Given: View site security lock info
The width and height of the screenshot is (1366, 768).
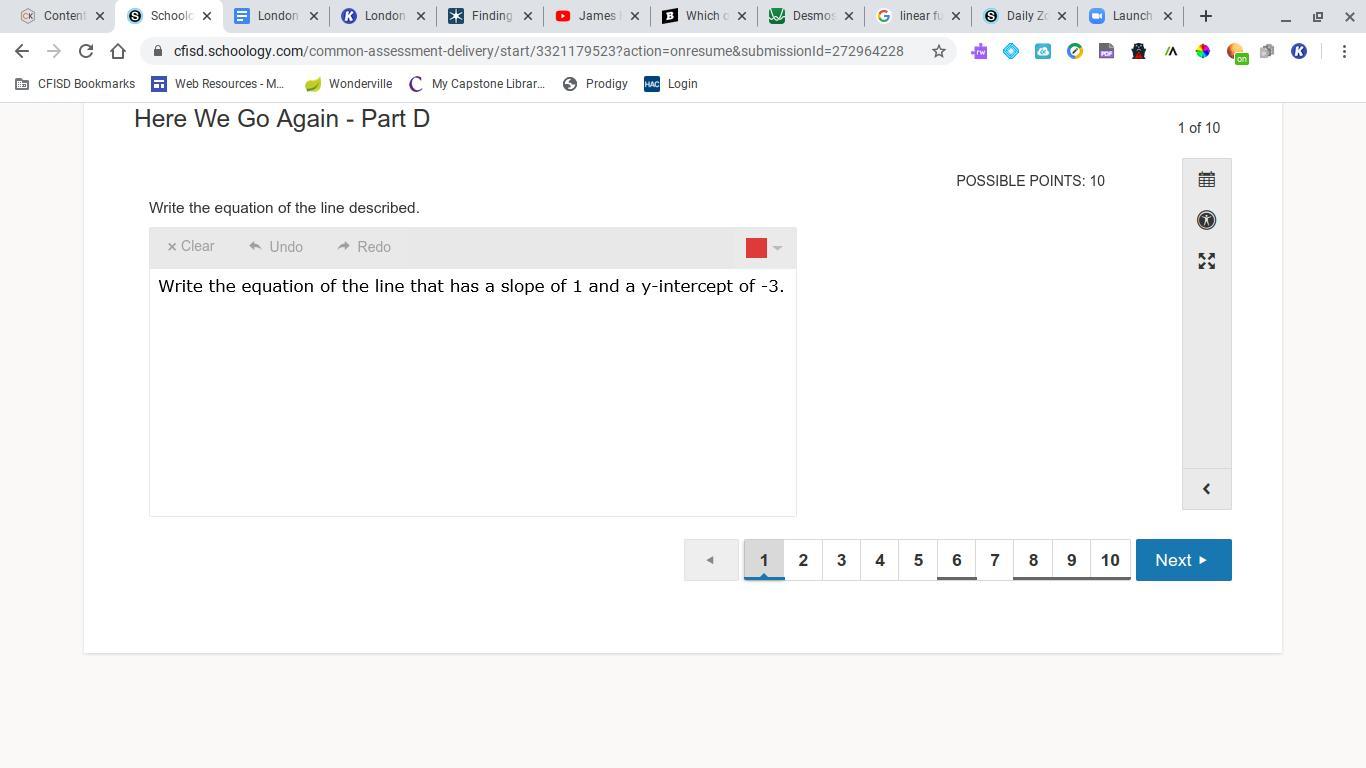Looking at the screenshot, I should (x=158, y=51).
